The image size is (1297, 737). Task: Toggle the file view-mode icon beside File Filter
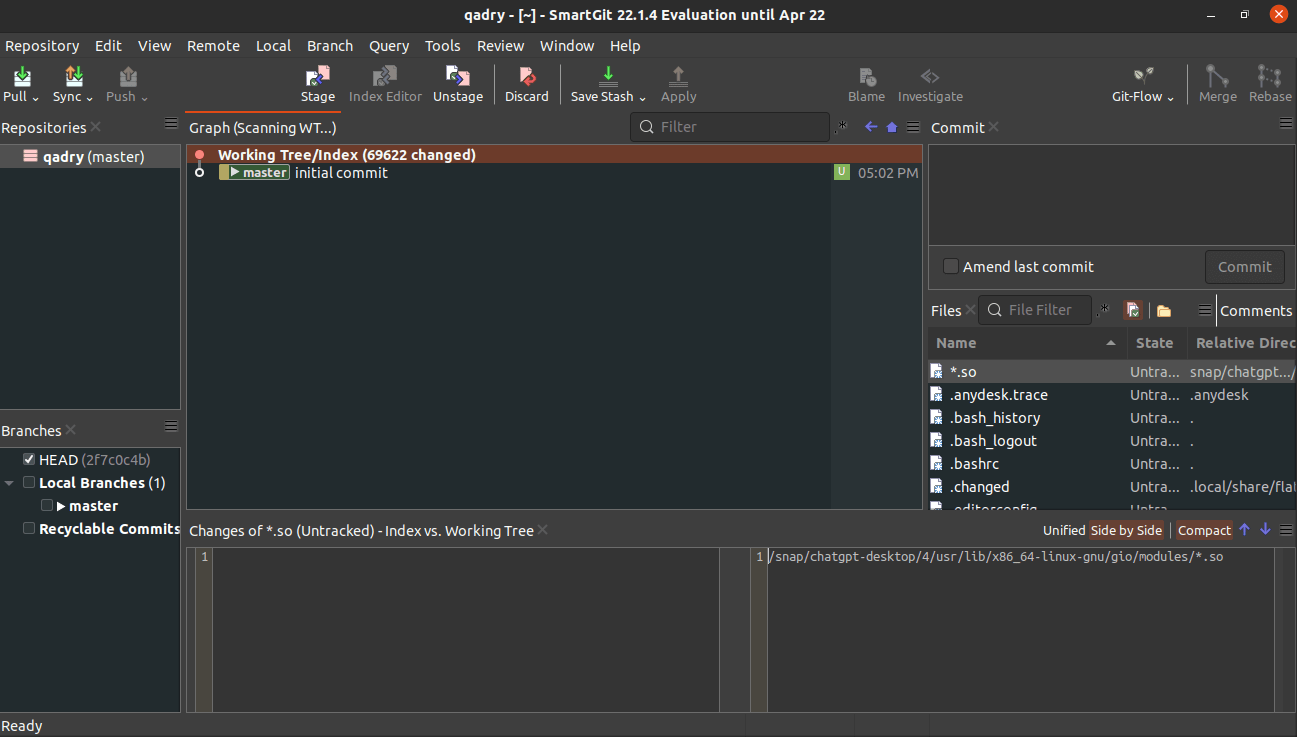1133,310
